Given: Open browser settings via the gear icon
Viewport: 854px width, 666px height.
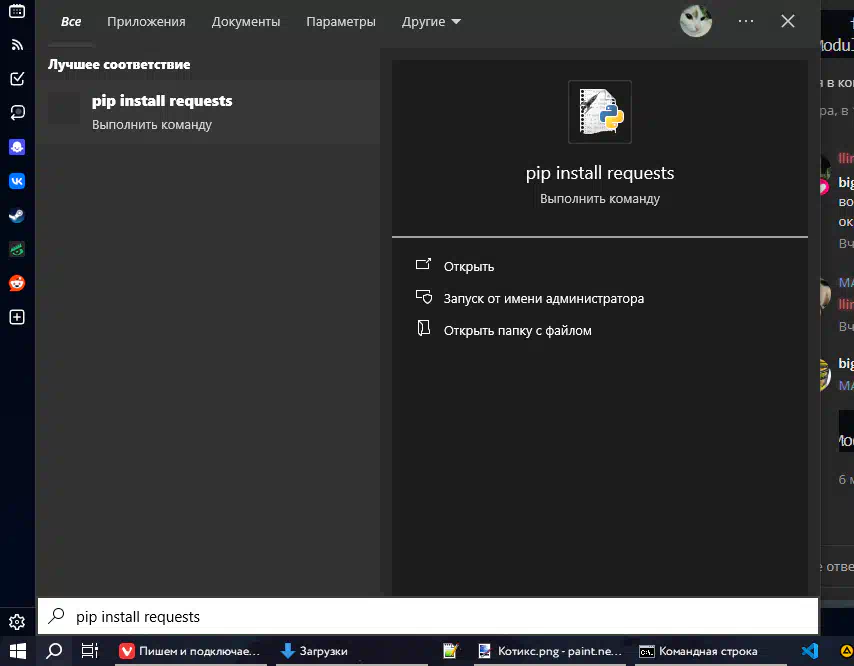Looking at the screenshot, I should click(x=17, y=621).
